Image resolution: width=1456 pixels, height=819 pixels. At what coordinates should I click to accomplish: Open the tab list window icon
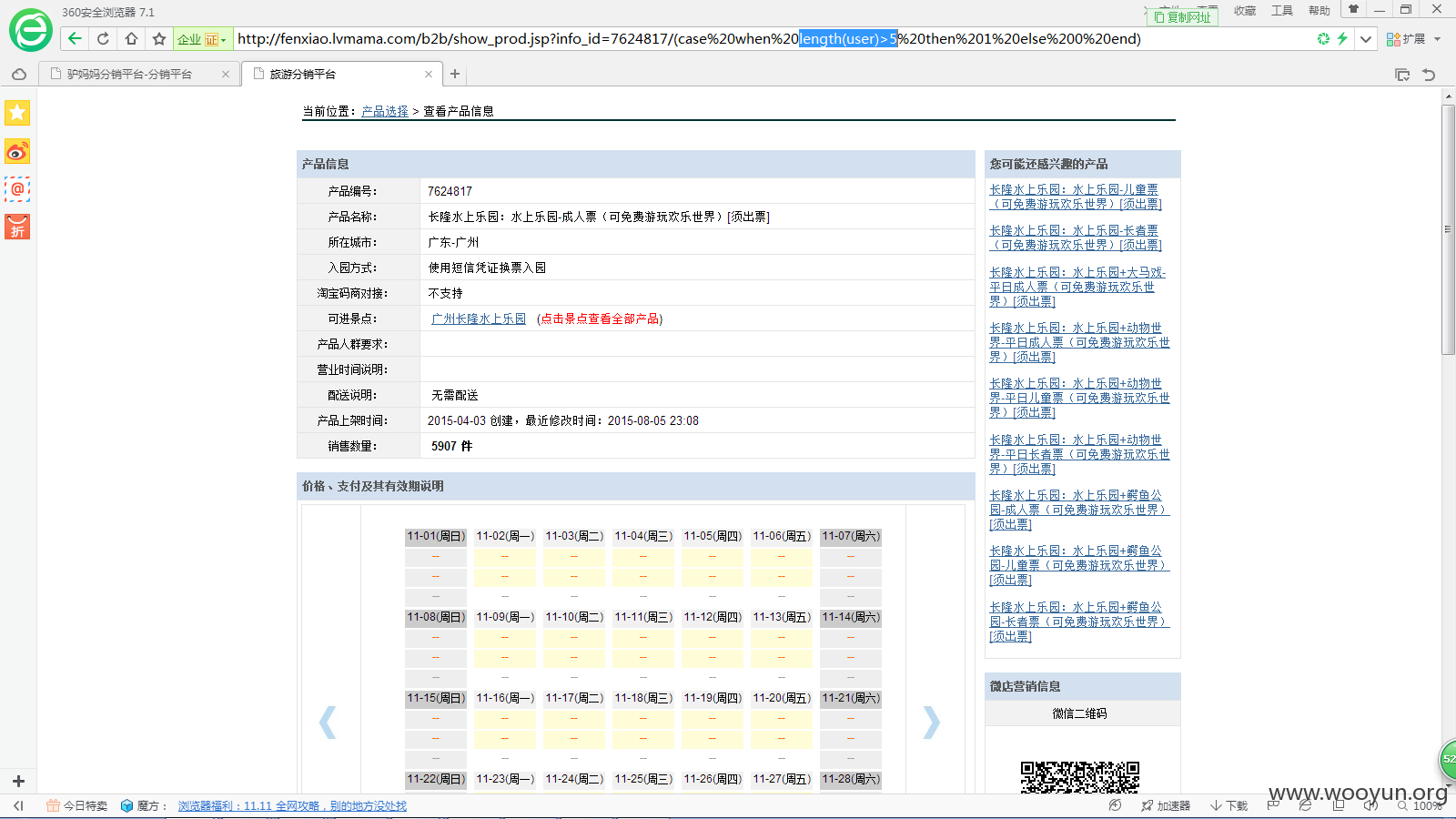click(x=1402, y=75)
